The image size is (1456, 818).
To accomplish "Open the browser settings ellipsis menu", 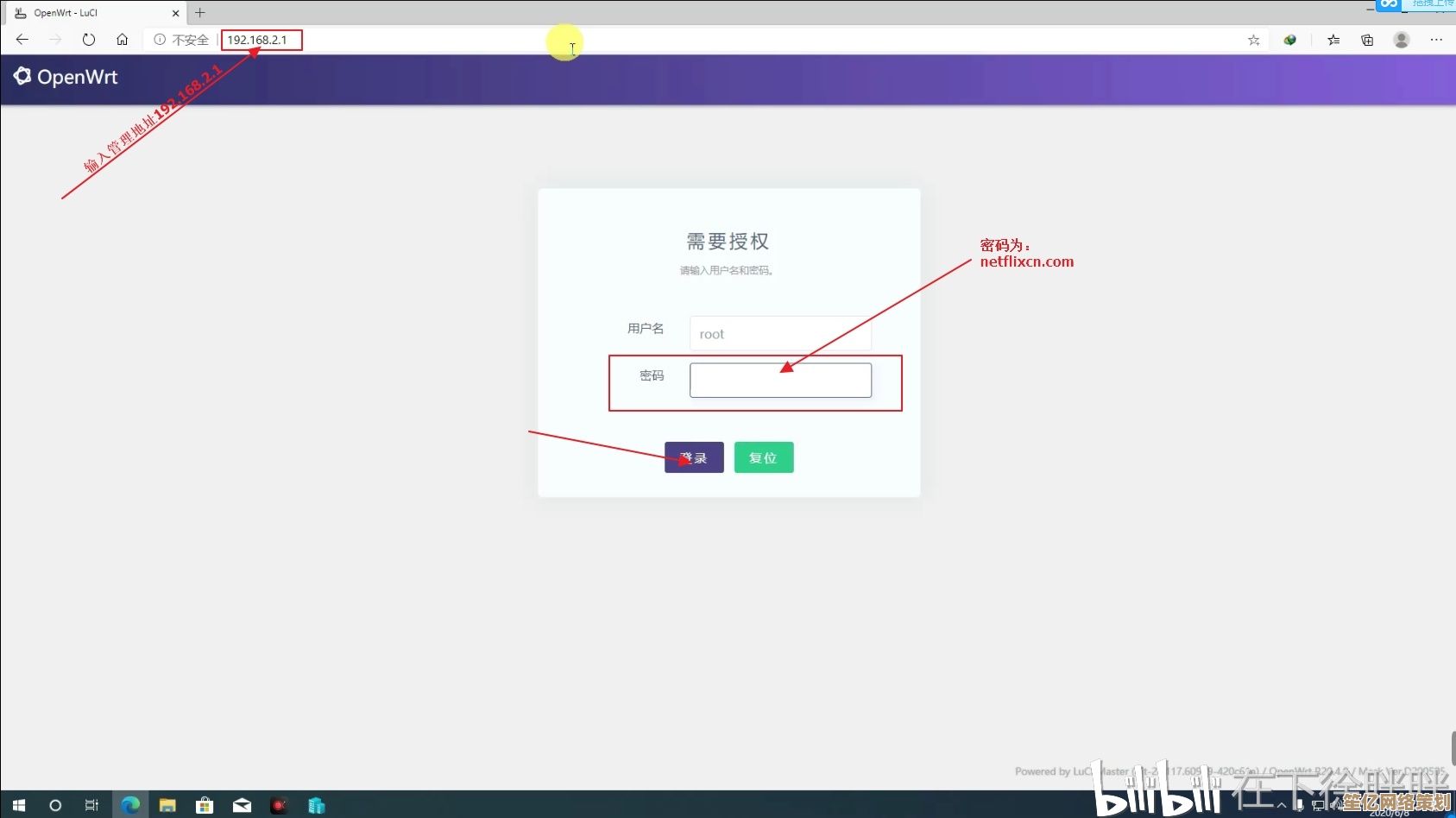I will coord(1436,40).
